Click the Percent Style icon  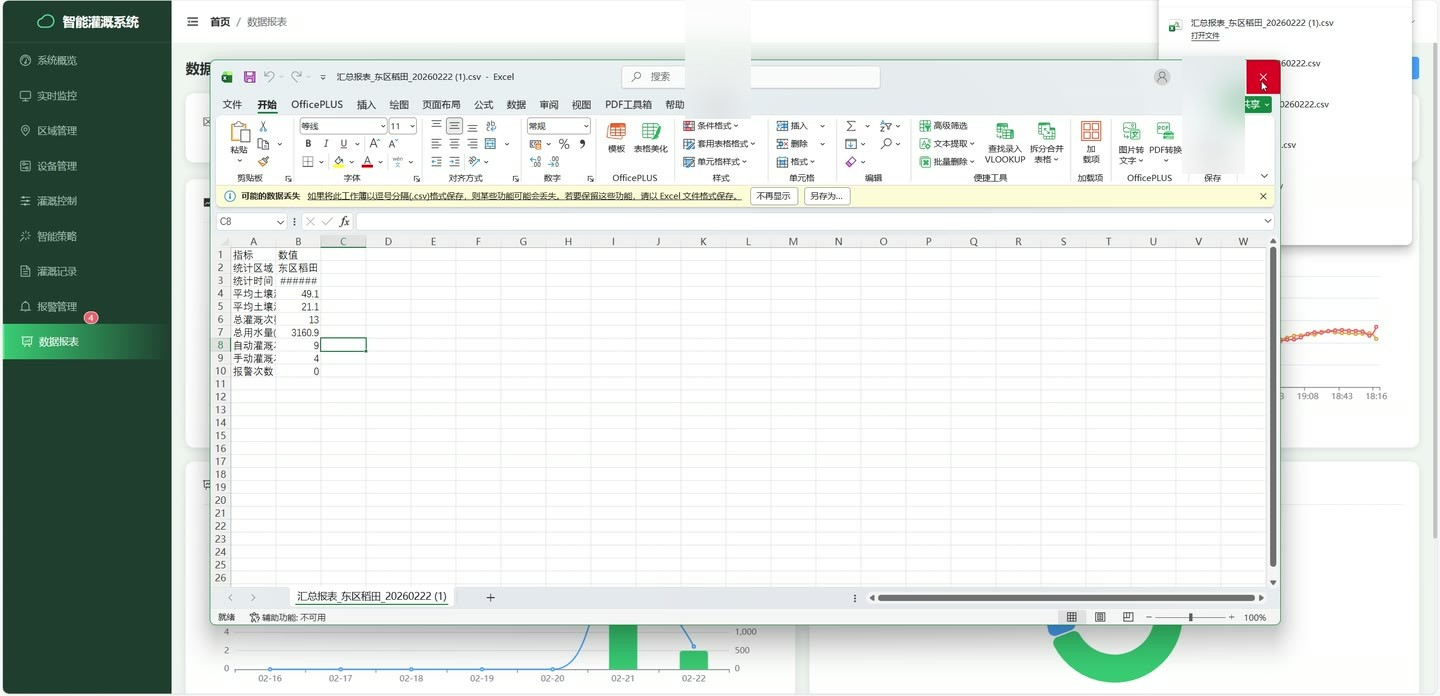(564, 144)
